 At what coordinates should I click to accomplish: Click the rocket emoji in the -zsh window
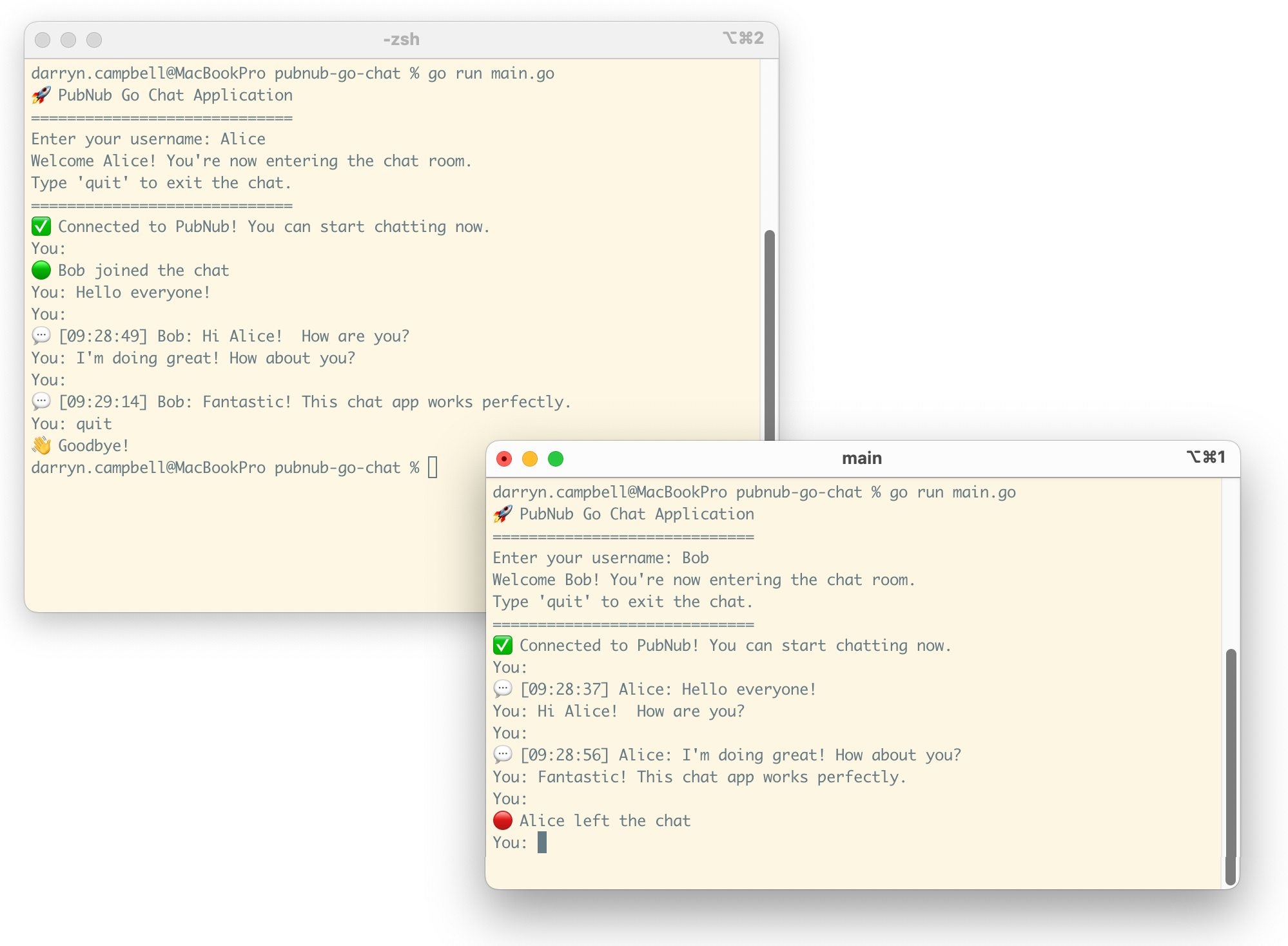(41, 95)
